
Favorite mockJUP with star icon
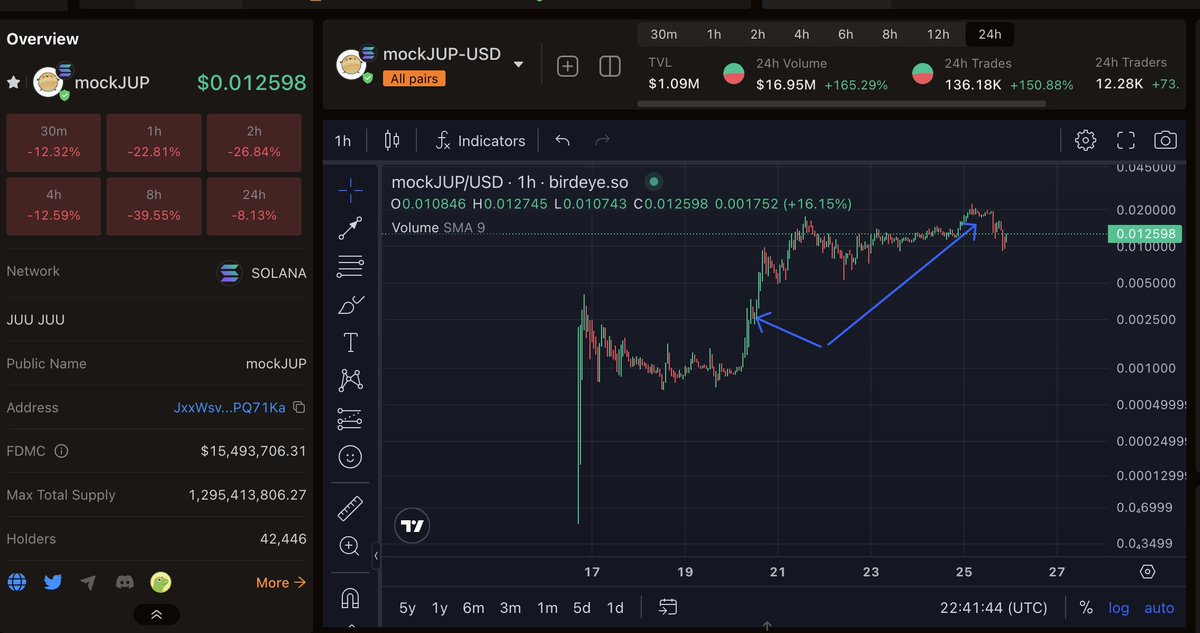(x=13, y=82)
